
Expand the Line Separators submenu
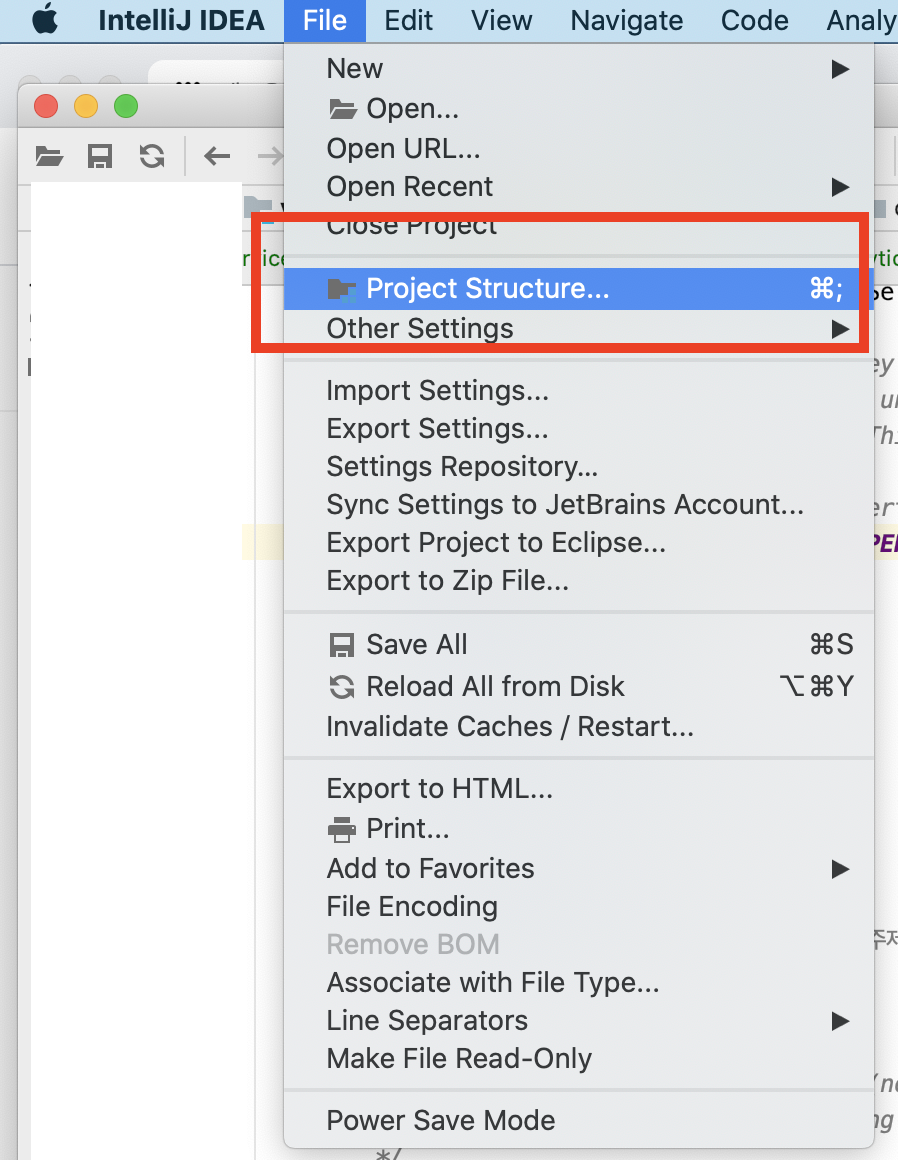(x=578, y=1022)
